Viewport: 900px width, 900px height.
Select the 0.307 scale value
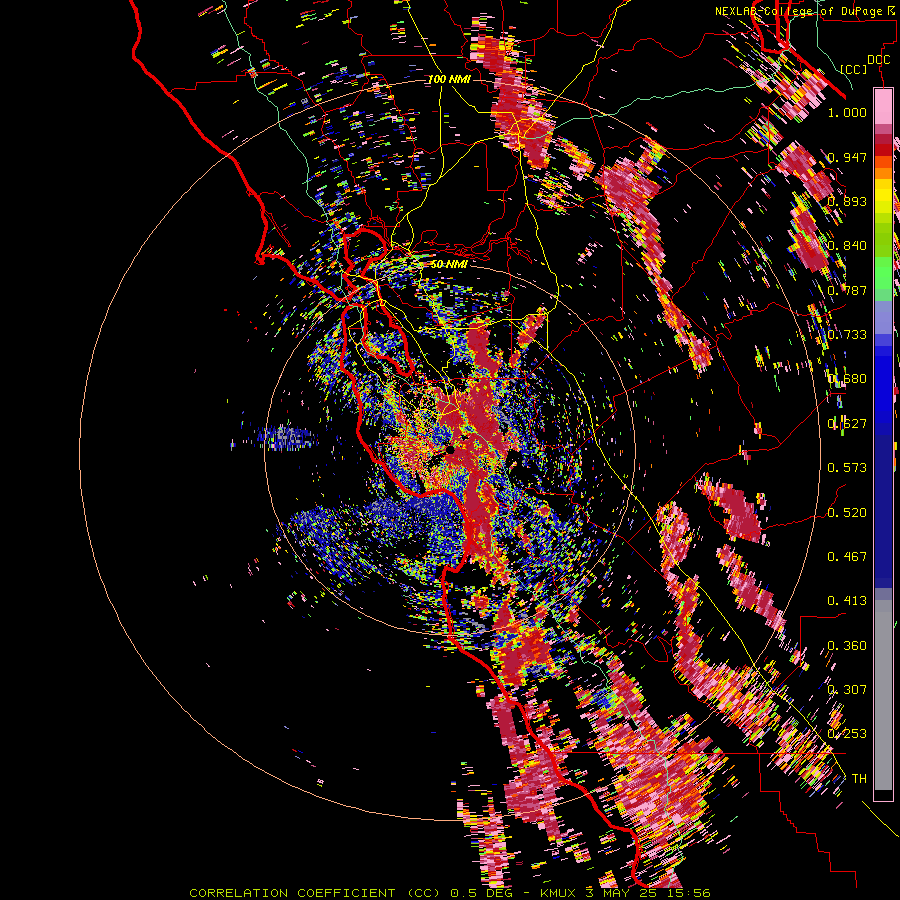coord(847,690)
